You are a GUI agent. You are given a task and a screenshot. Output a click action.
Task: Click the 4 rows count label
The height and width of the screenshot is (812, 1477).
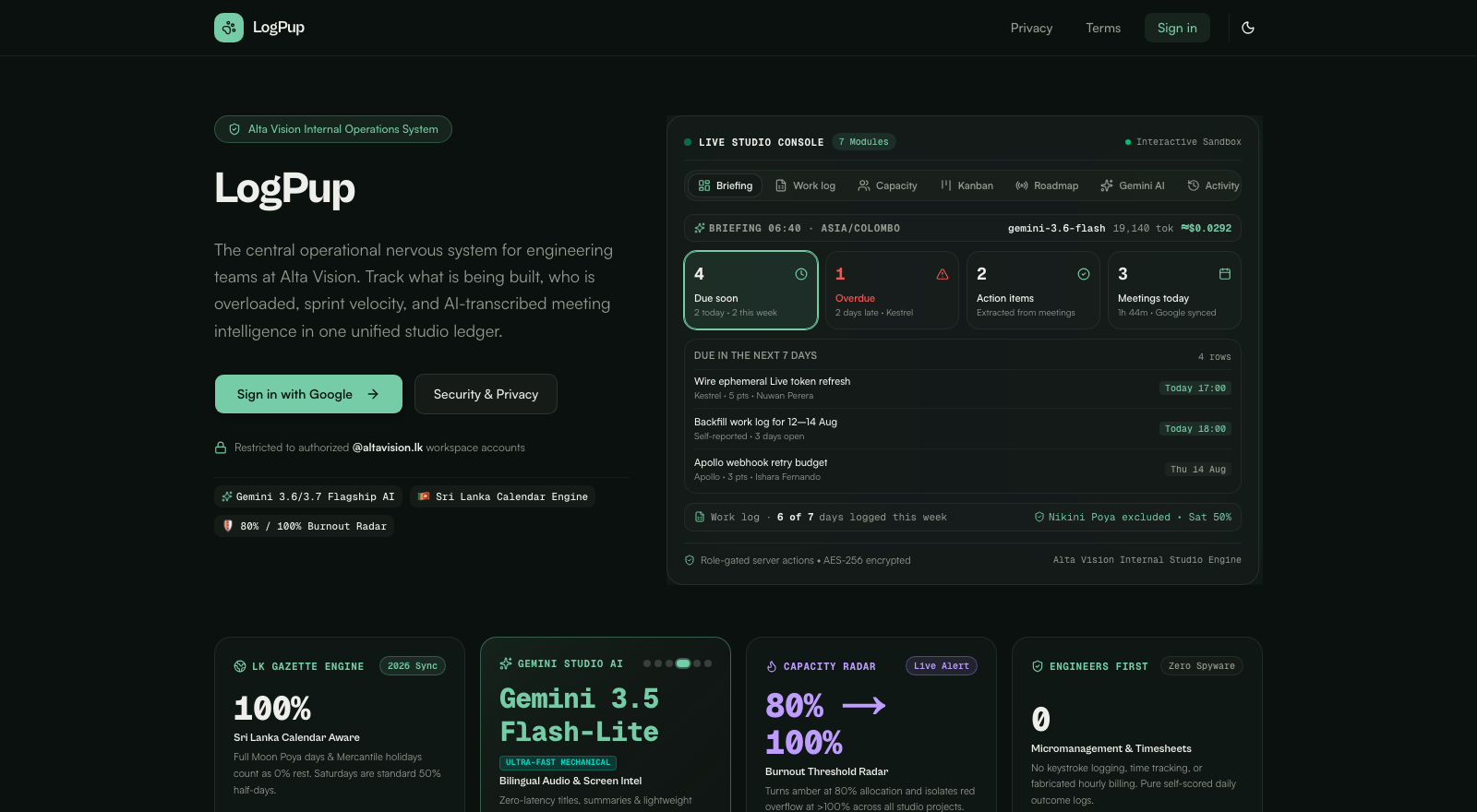coord(1214,357)
